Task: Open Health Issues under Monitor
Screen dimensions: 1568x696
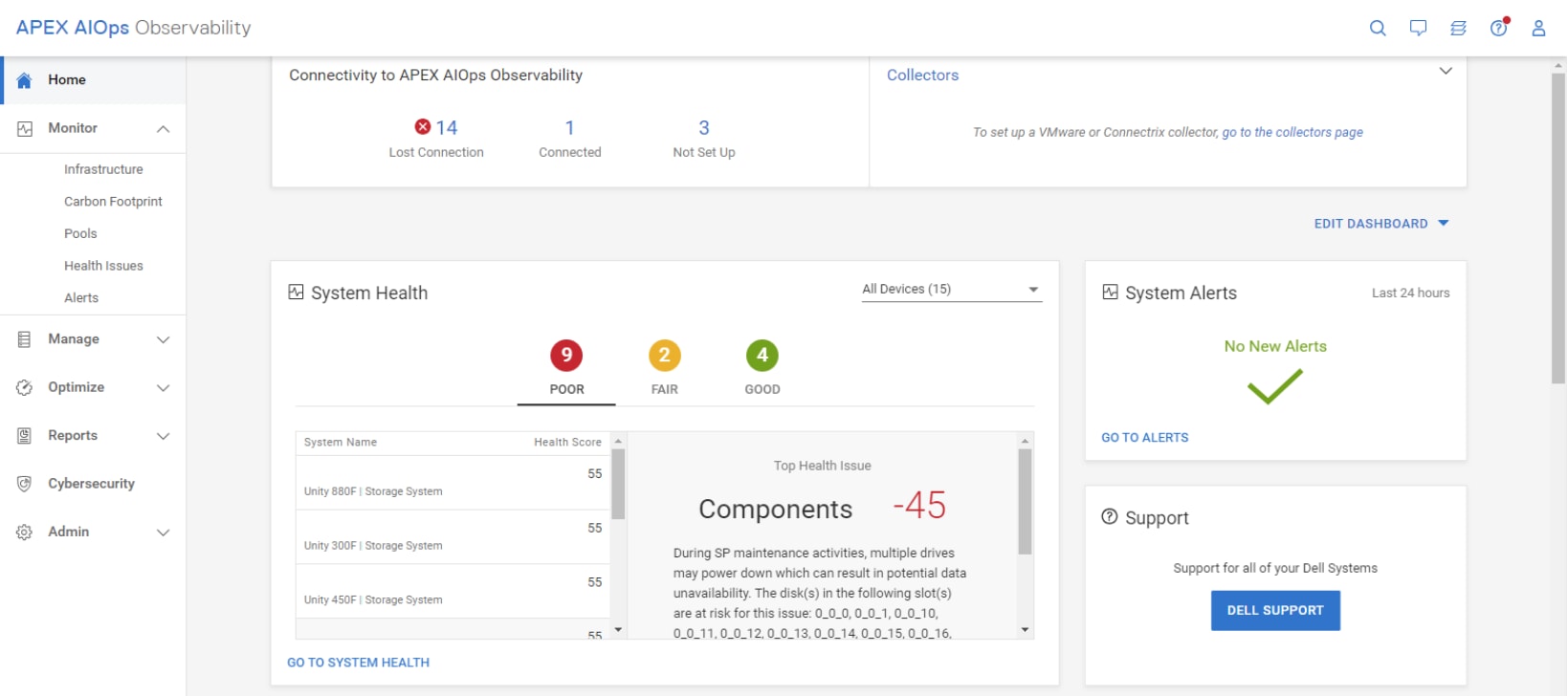Action: pos(103,266)
